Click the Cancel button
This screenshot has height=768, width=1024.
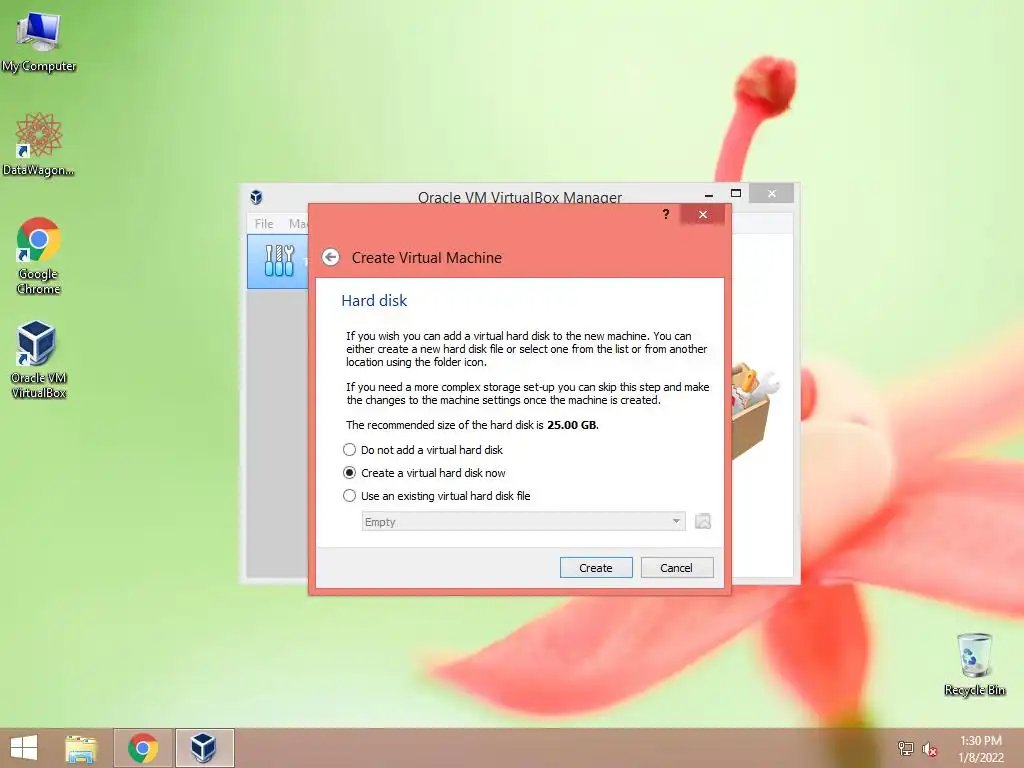coord(677,568)
